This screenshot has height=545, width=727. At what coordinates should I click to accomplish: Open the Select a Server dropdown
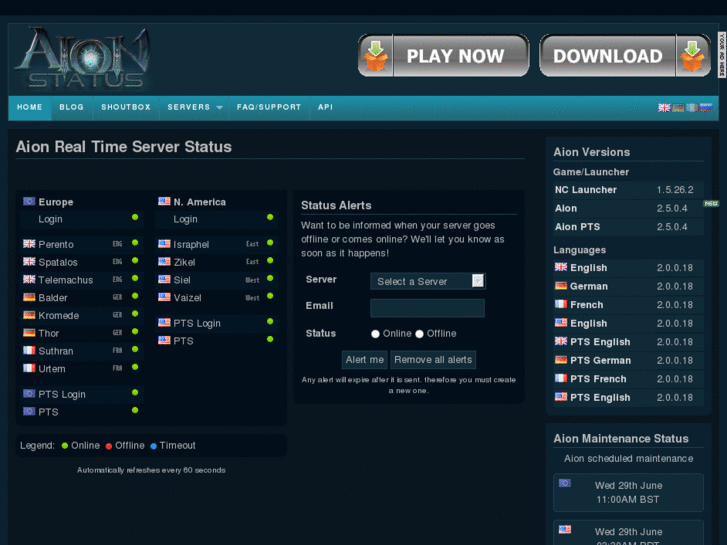click(x=427, y=281)
